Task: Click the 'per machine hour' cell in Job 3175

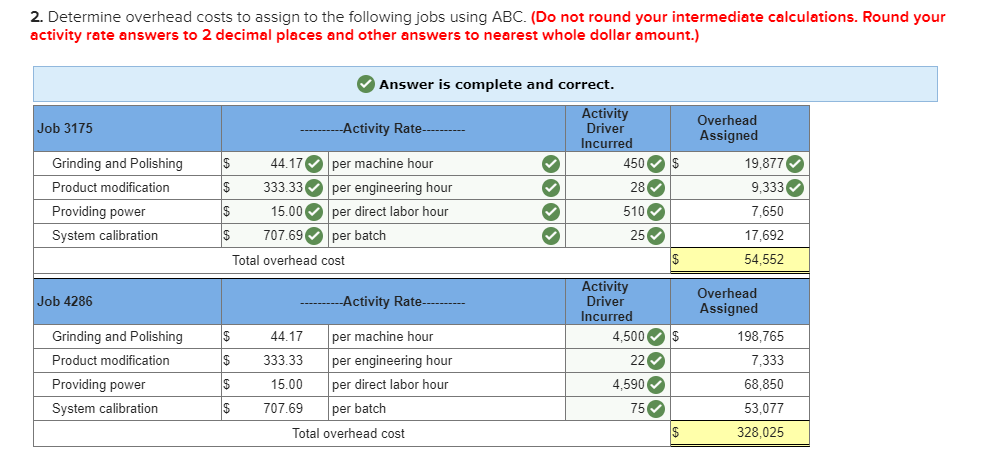Action: pyautogui.click(x=446, y=164)
